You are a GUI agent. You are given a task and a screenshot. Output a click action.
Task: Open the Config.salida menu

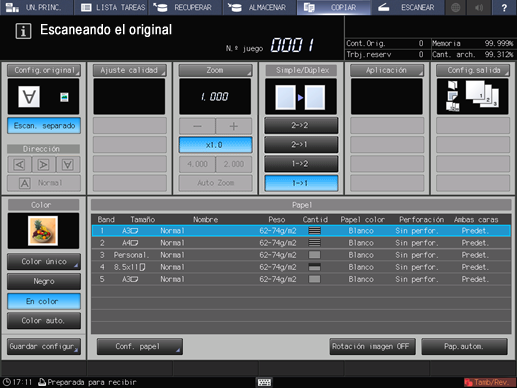[473, 70]
